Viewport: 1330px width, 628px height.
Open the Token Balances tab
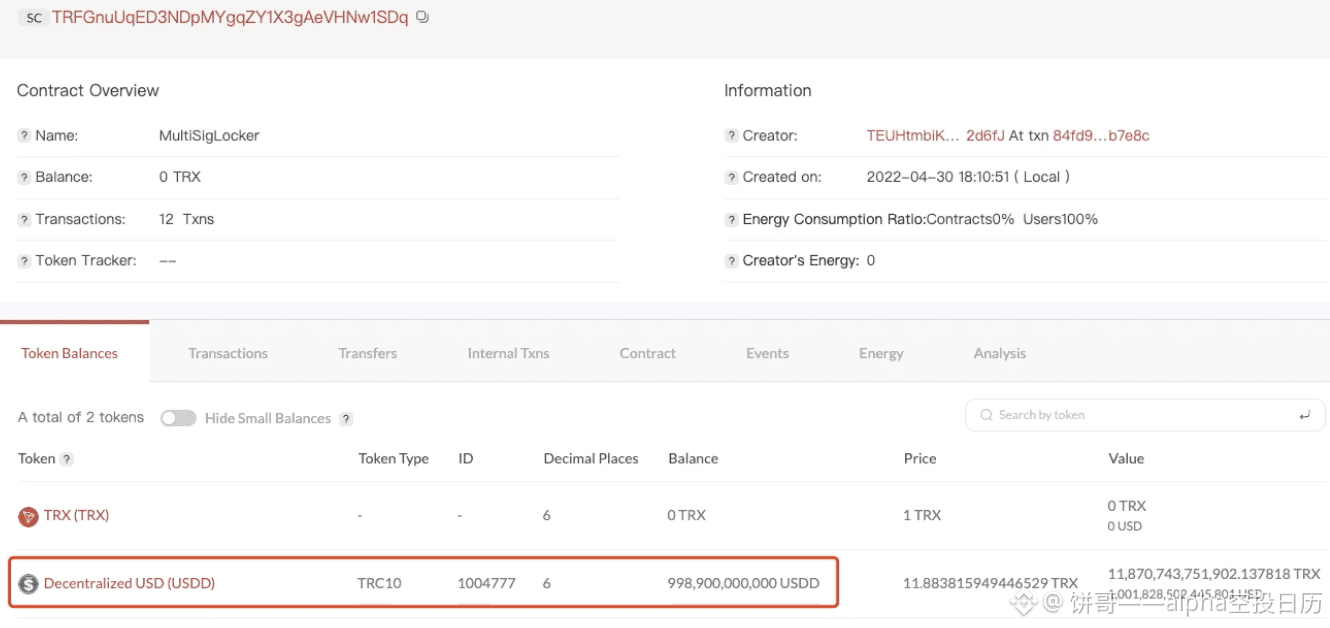(x=70, y=353)
